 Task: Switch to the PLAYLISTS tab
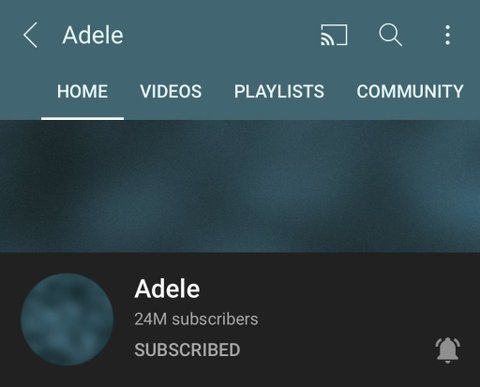(279, 91)
